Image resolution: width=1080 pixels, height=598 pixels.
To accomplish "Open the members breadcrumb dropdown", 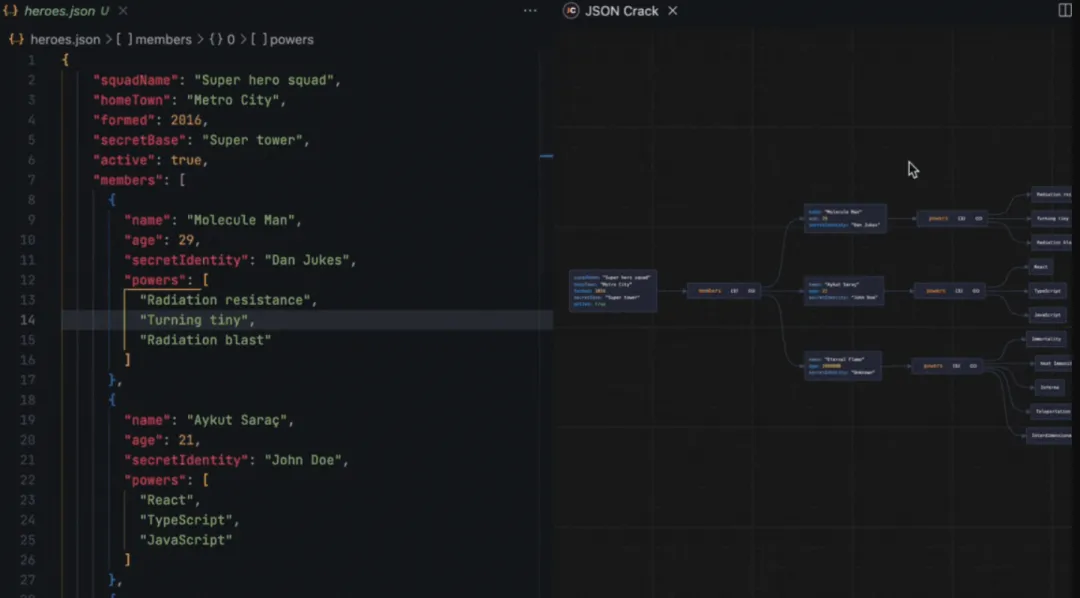I will (x=165, y=39).
